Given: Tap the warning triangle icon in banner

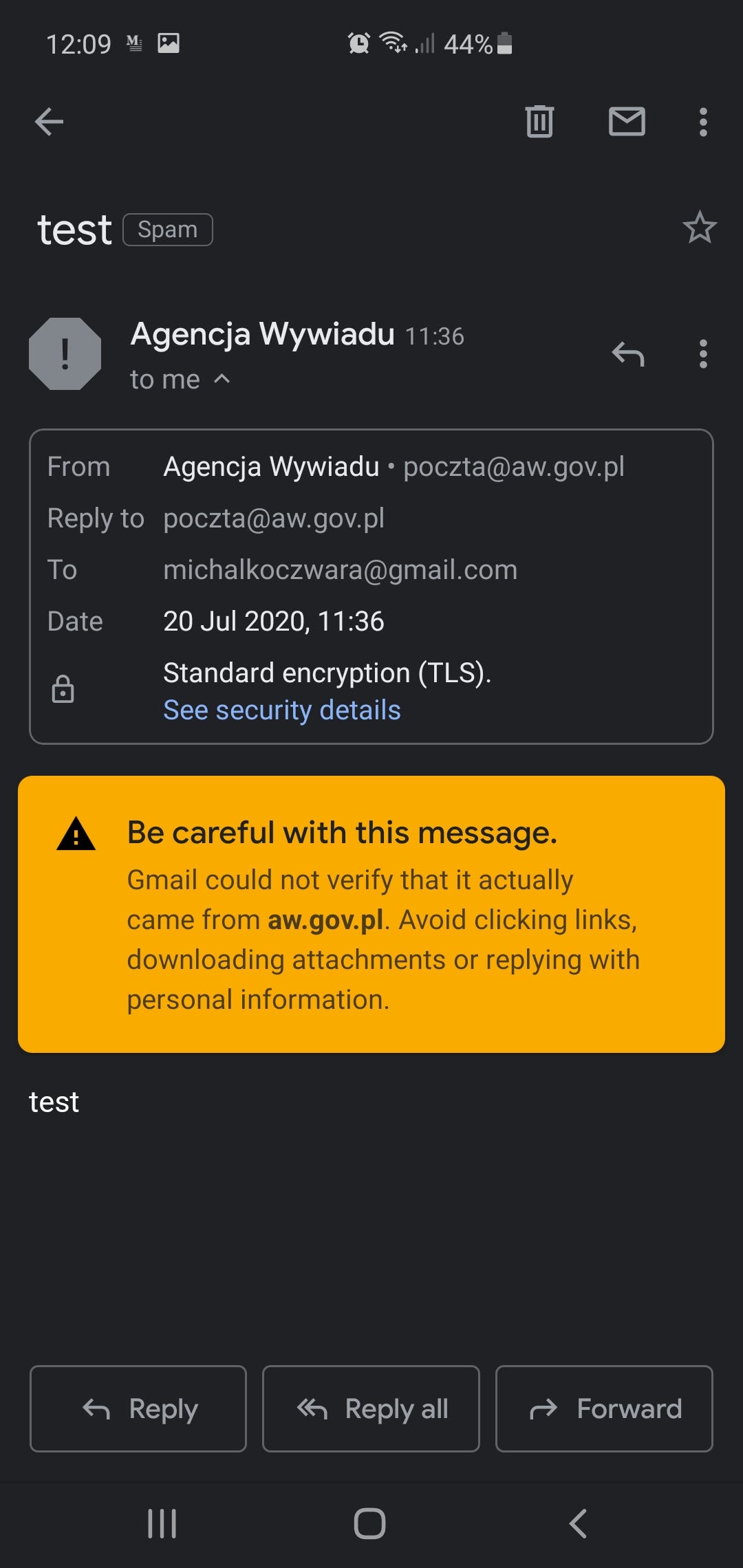Looking at the screenshot, I should [76, 834].
